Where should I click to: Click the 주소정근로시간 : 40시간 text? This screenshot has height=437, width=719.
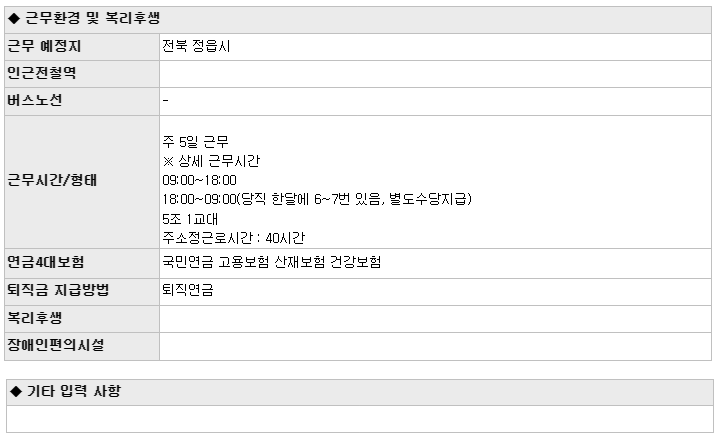pos(233,238)
